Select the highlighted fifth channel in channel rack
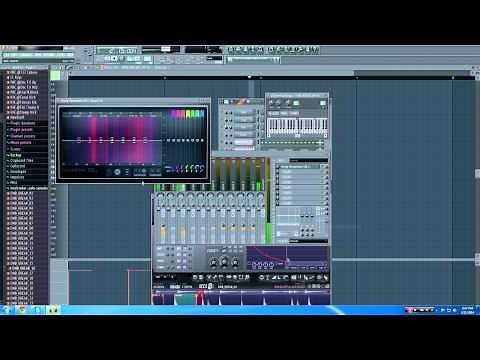This screenshot has width=480, height=360. [x=243, y=142]
